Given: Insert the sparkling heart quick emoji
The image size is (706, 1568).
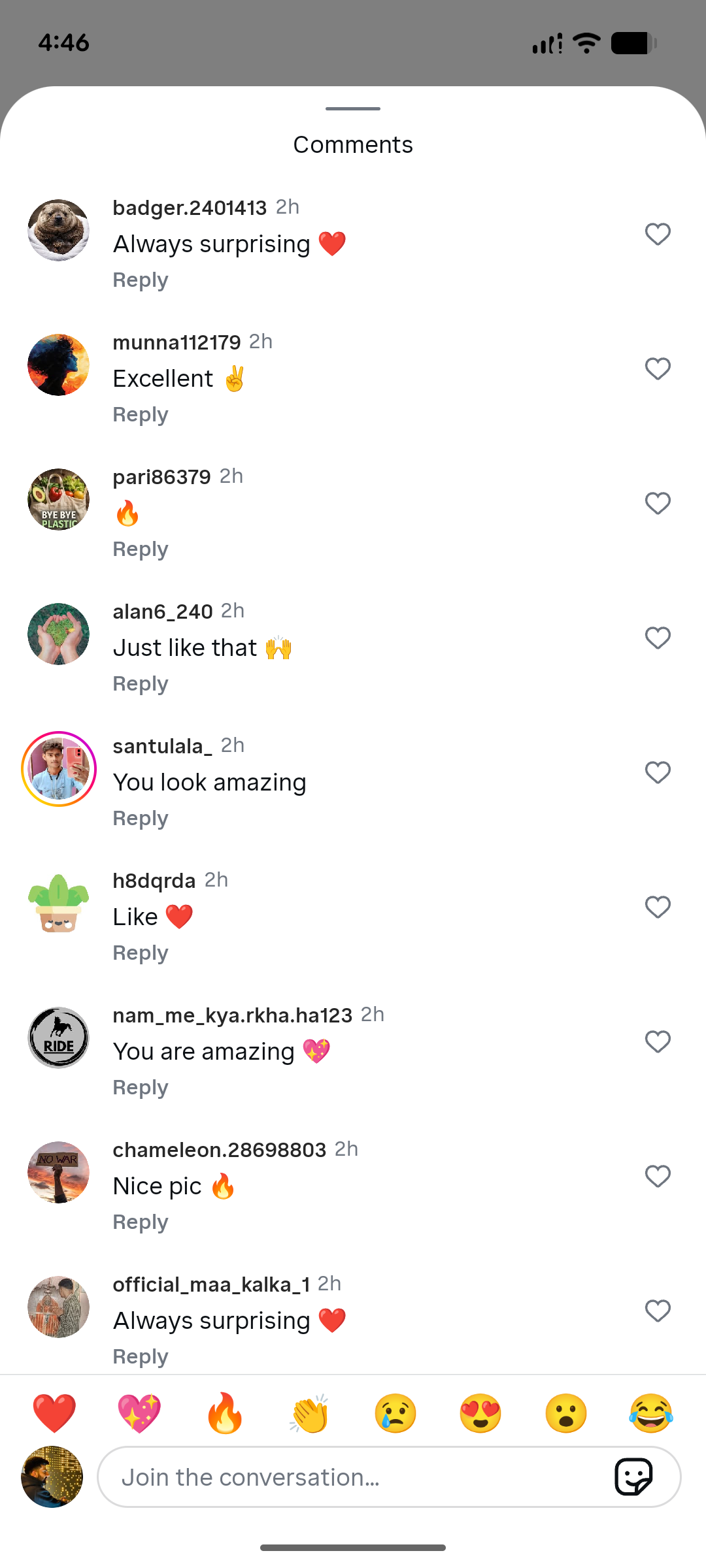Looking at the screenshot, I should (x=139, y=1413).
